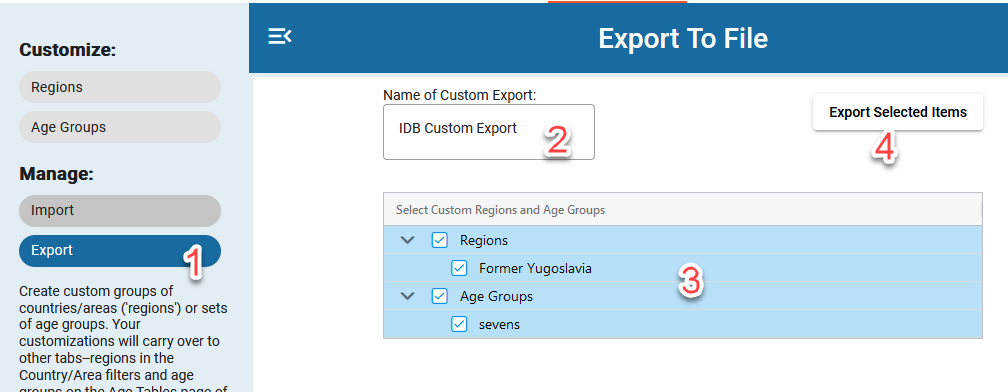The height and width of the screenshot is (392, 1008).
Task: Open the Regions customize option
Action: click(120, 87)
